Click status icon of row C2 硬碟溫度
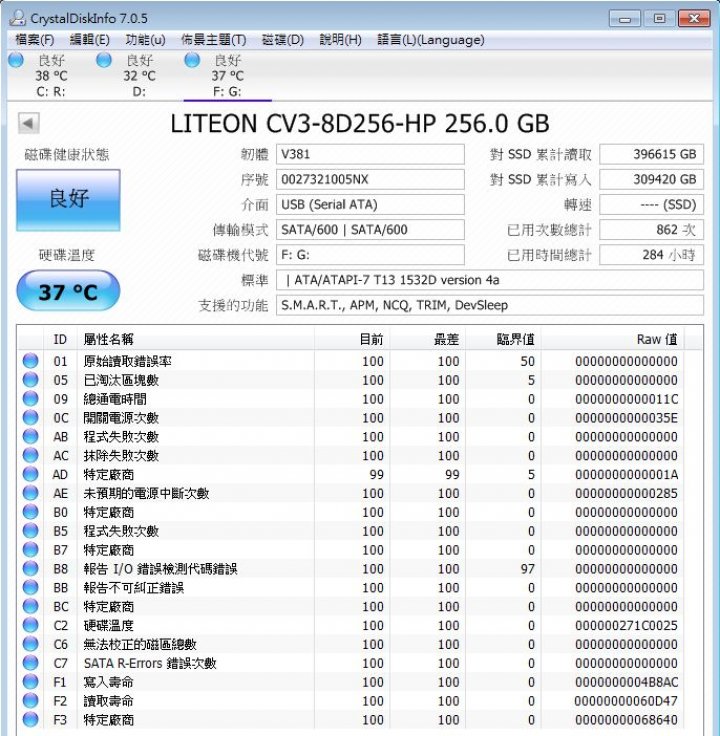 [31, 625]
